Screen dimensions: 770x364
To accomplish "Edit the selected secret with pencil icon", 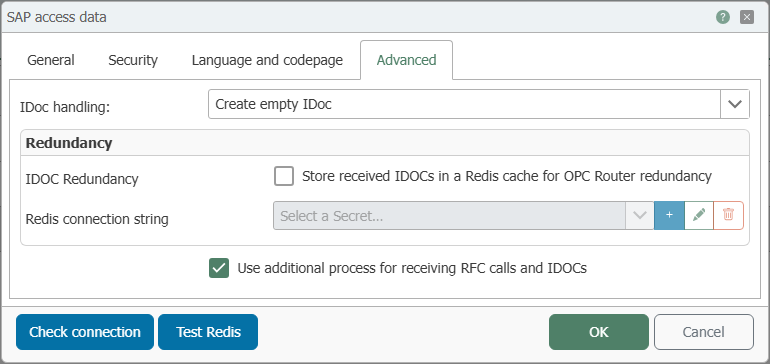I will 699,215.
